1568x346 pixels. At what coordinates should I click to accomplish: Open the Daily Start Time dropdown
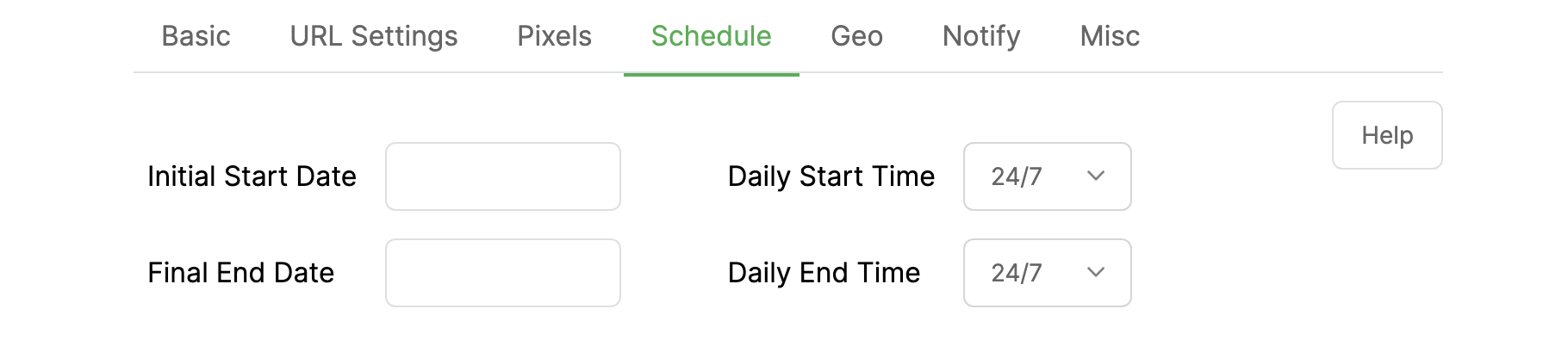tap(1047, 176)
